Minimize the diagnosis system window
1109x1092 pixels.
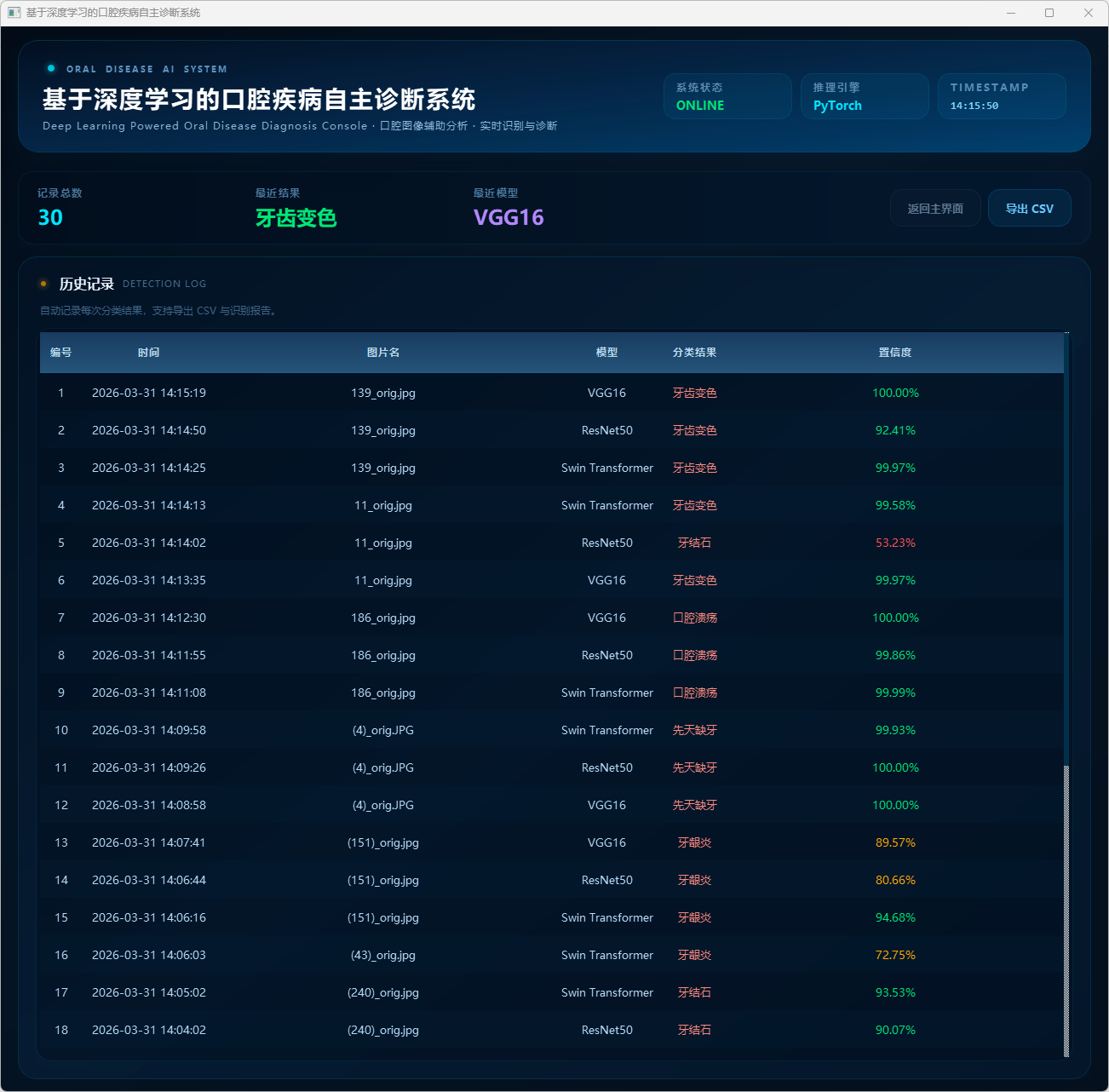pyautogui.click(x=1011, y=13)
